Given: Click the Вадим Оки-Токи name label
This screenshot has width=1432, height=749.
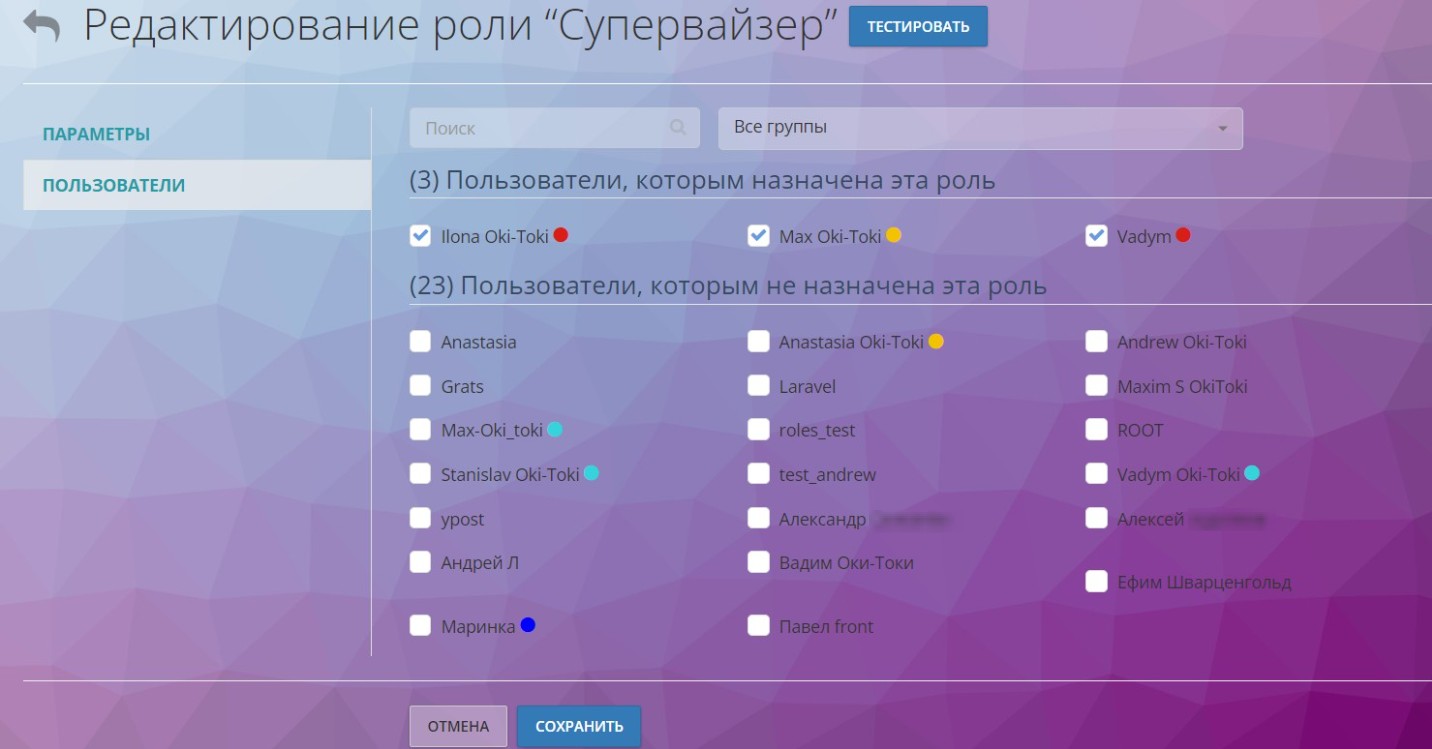Looking at the screenshot, I should 846,563.
